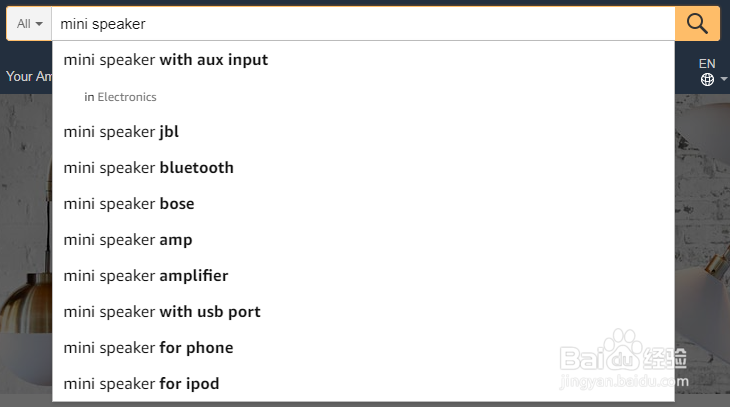Click the magnifier search button
This screenshot has width=730, height=407.
coord(697,23)
